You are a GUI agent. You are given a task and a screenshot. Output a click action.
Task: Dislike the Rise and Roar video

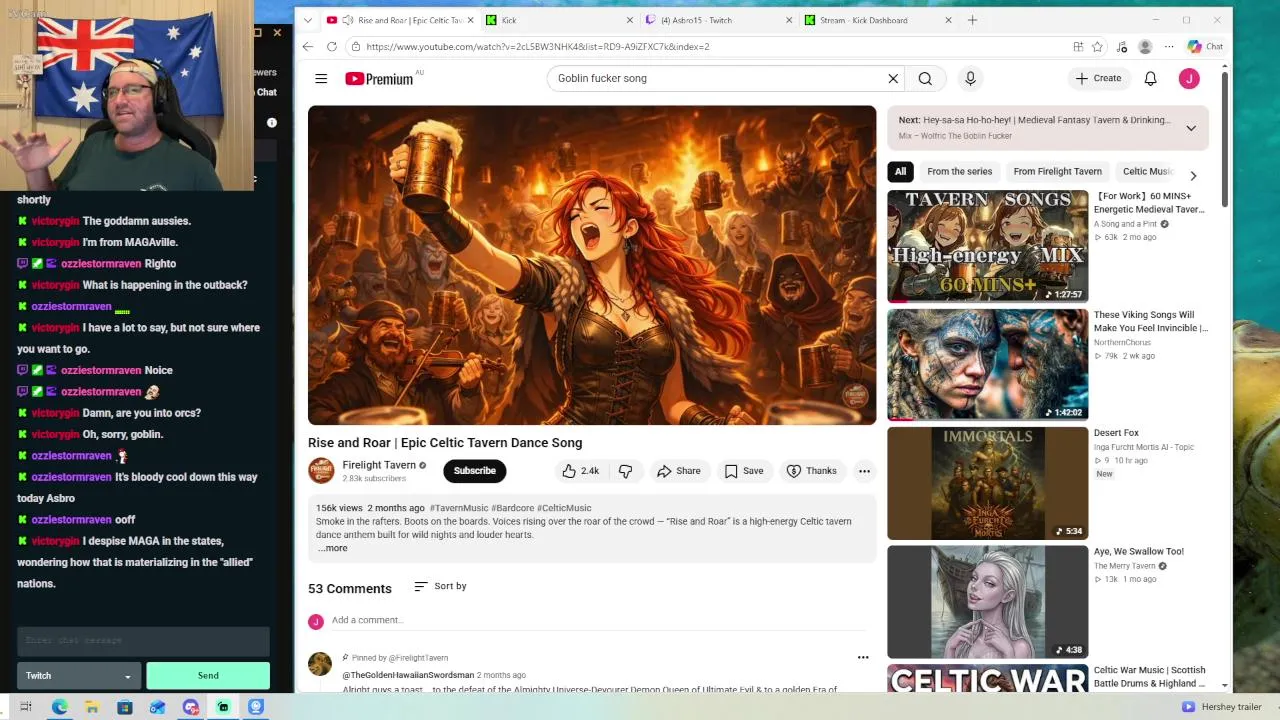(625, 471)
